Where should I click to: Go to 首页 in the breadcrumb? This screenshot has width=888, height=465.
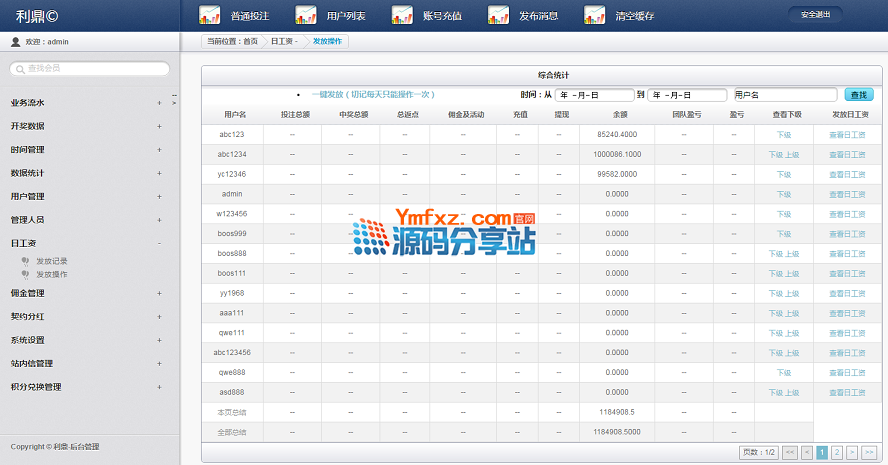[x=250, y=42]
